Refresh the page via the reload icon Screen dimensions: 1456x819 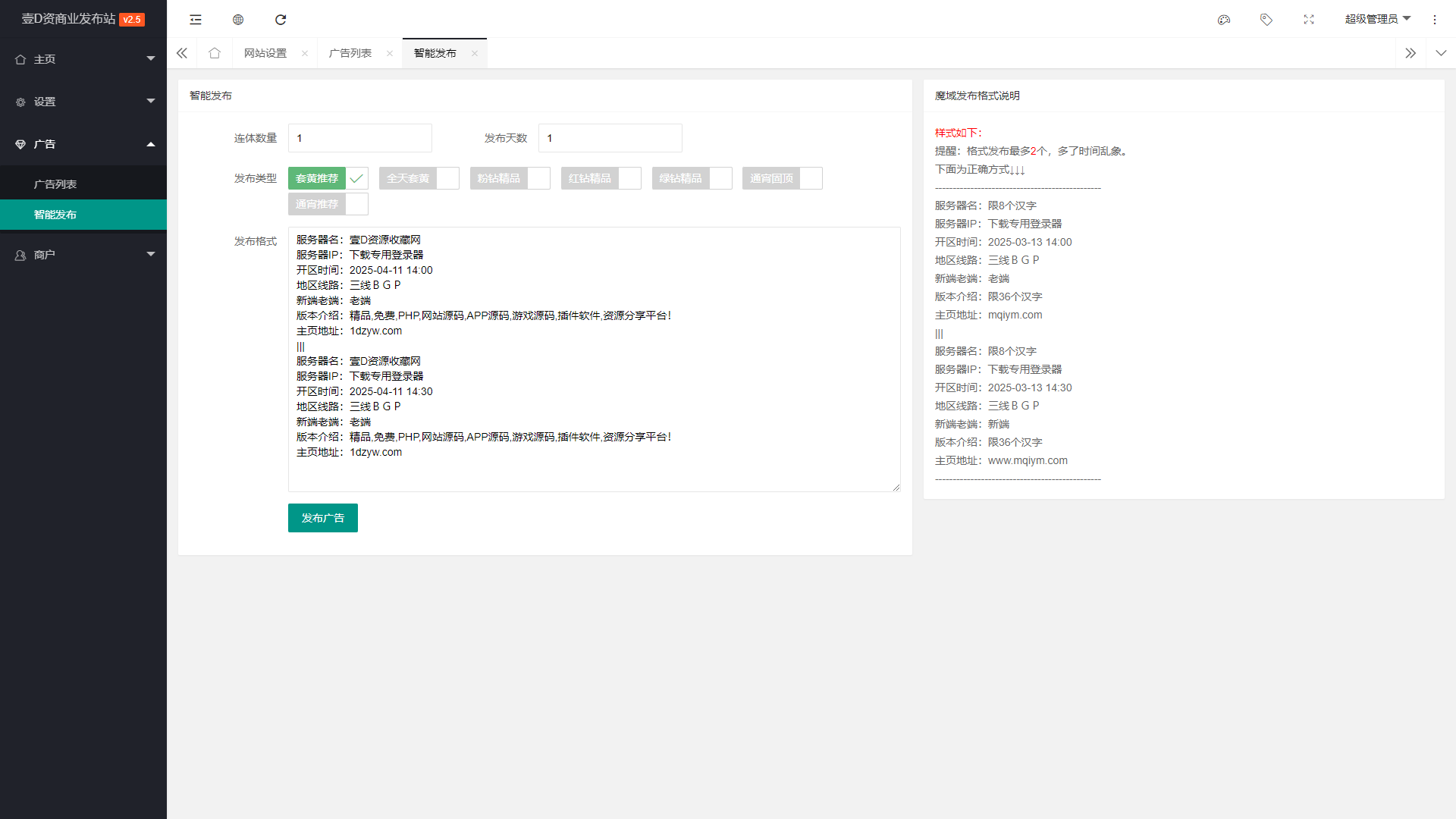280,19
